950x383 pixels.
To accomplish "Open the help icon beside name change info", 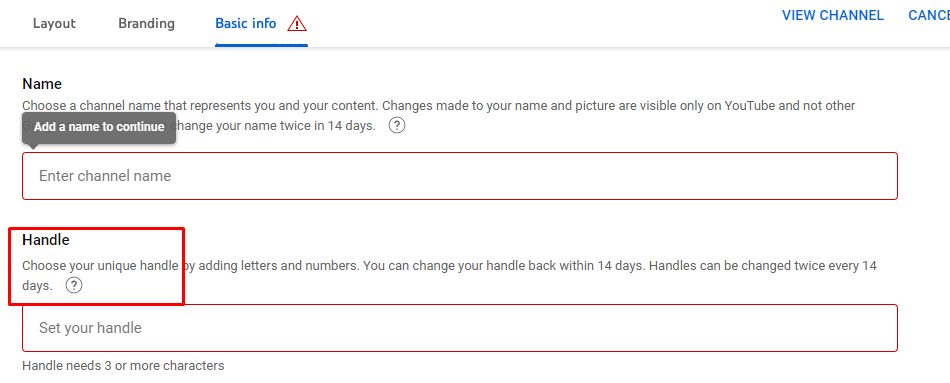I will (397, 126).
